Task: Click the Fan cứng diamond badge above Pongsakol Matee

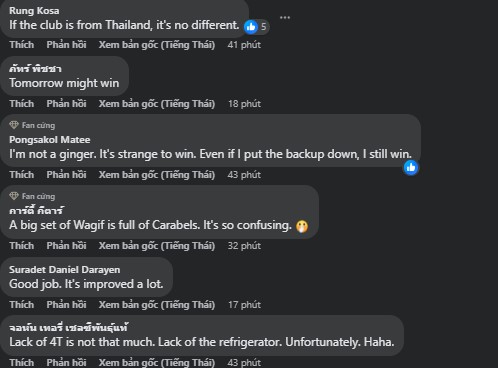Action: 14,125
